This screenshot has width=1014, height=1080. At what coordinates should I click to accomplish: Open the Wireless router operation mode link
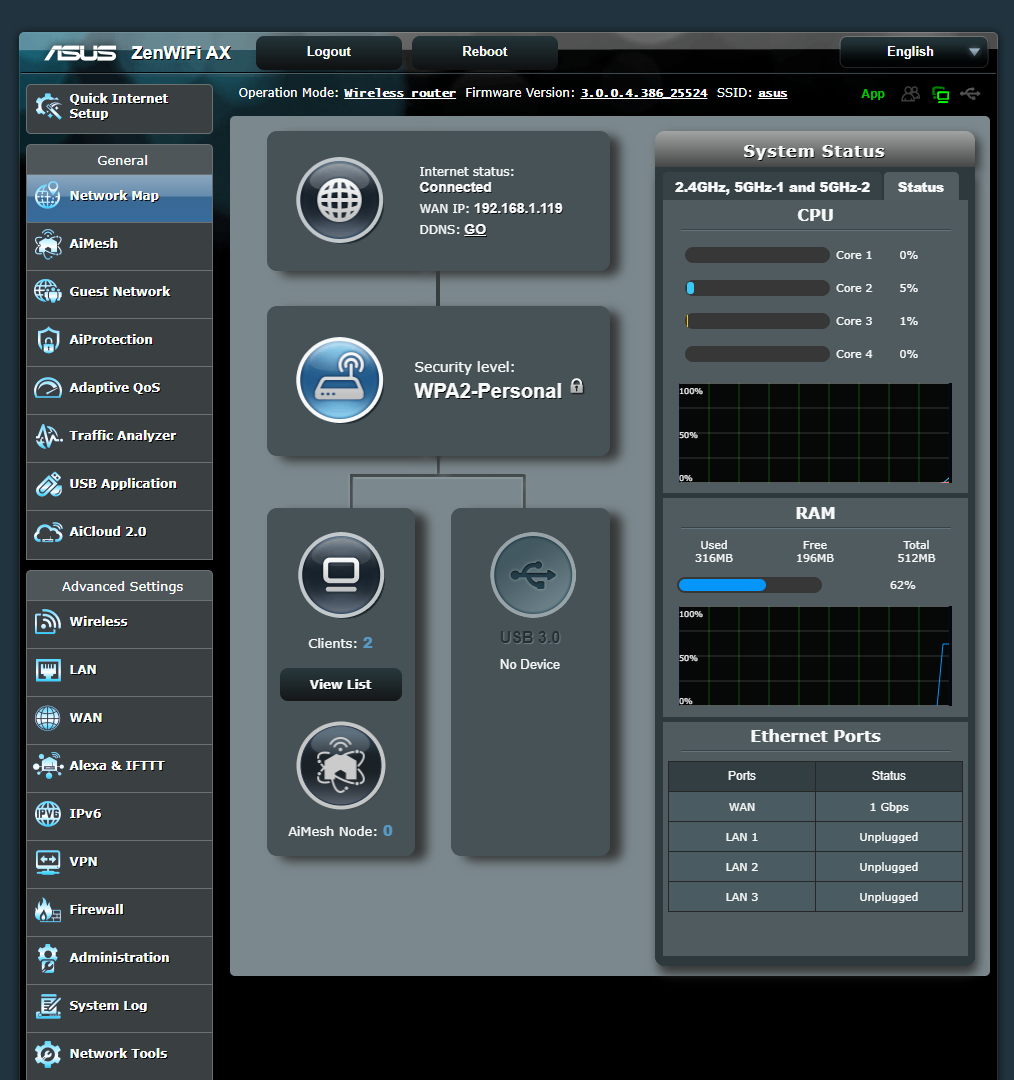point(400,93)
